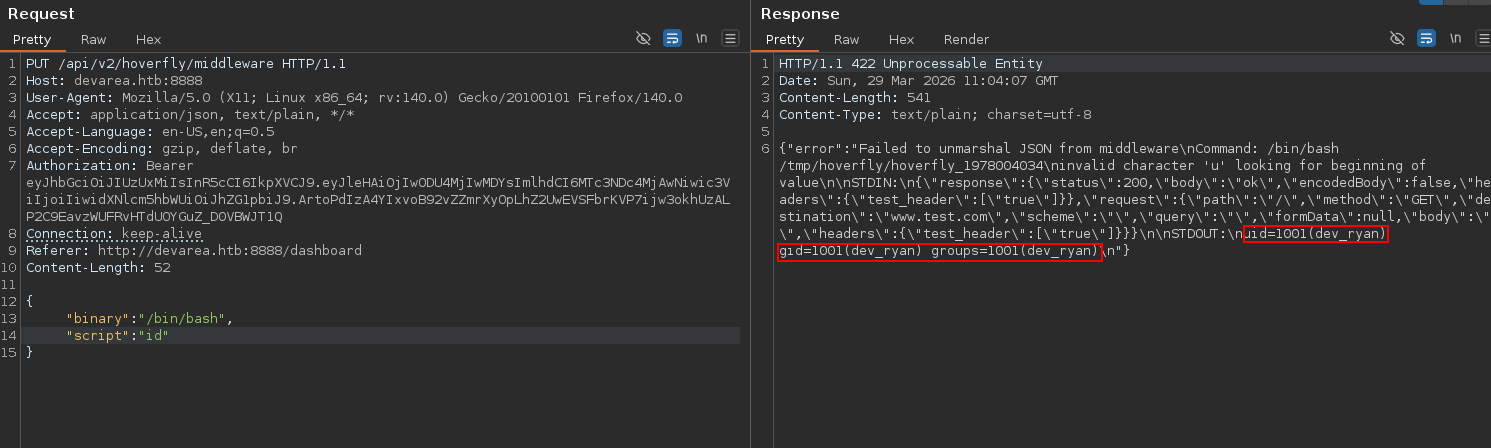Toggle word wrap in the Response panel

coord(1427,39)
